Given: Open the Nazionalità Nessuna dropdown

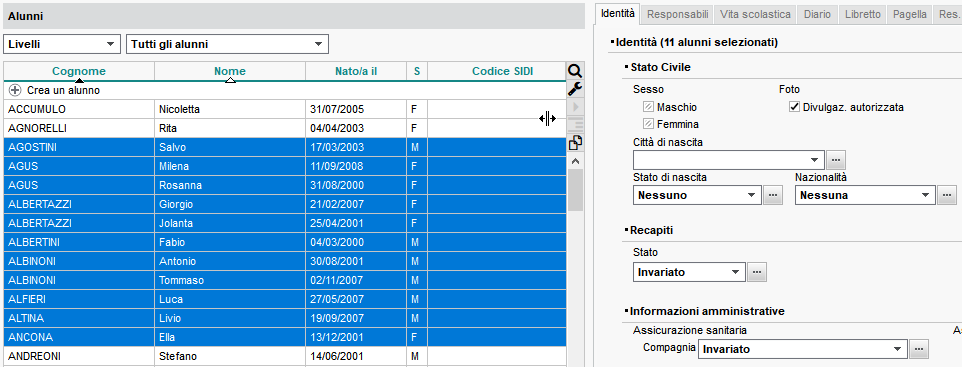Looking at the screenshot, I should [x=865, y=195].
